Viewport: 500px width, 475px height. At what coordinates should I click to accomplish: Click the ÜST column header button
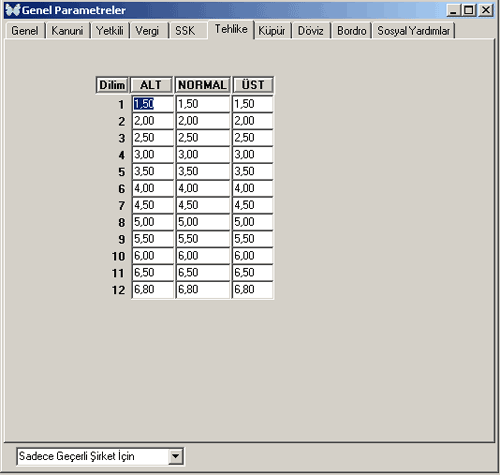pos(253,85)
